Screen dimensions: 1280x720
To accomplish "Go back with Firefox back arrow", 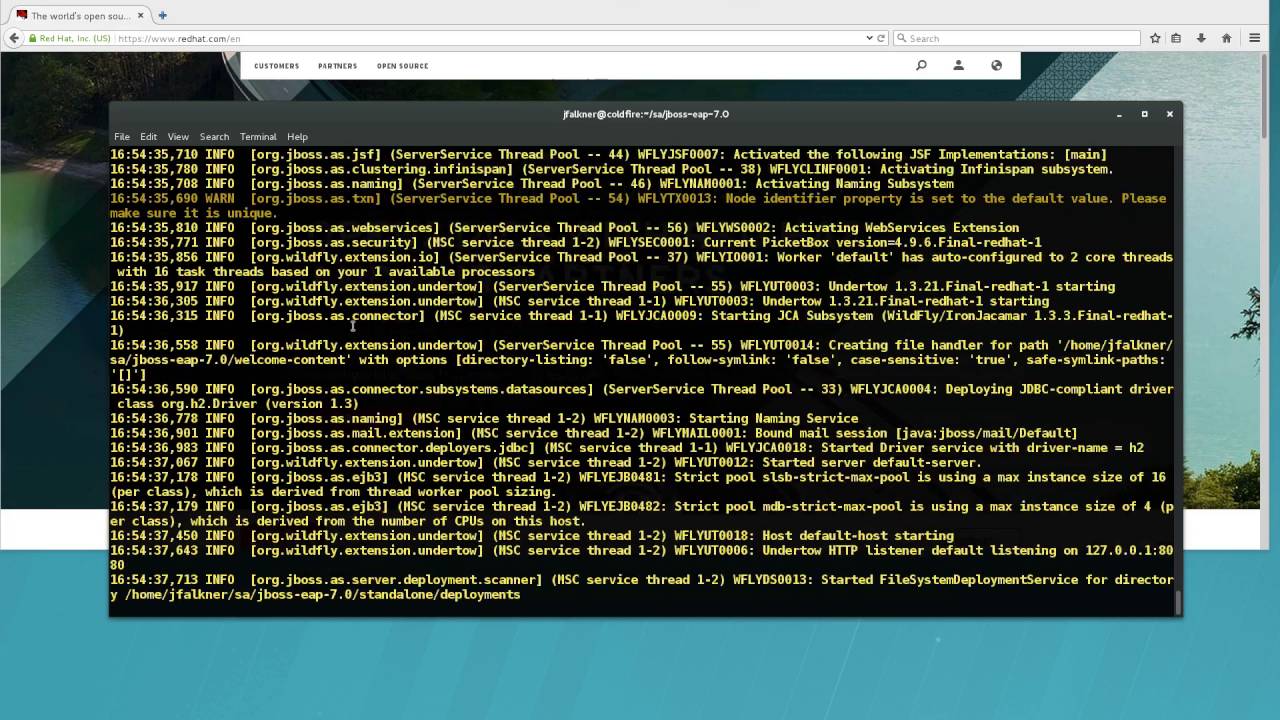I will 14,38.
